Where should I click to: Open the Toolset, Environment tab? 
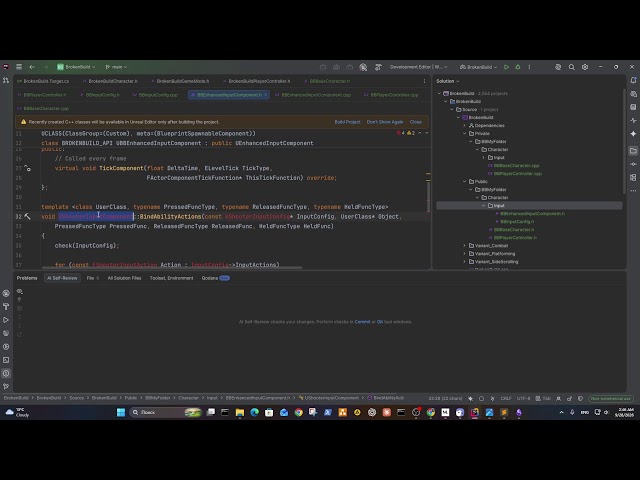171,278
